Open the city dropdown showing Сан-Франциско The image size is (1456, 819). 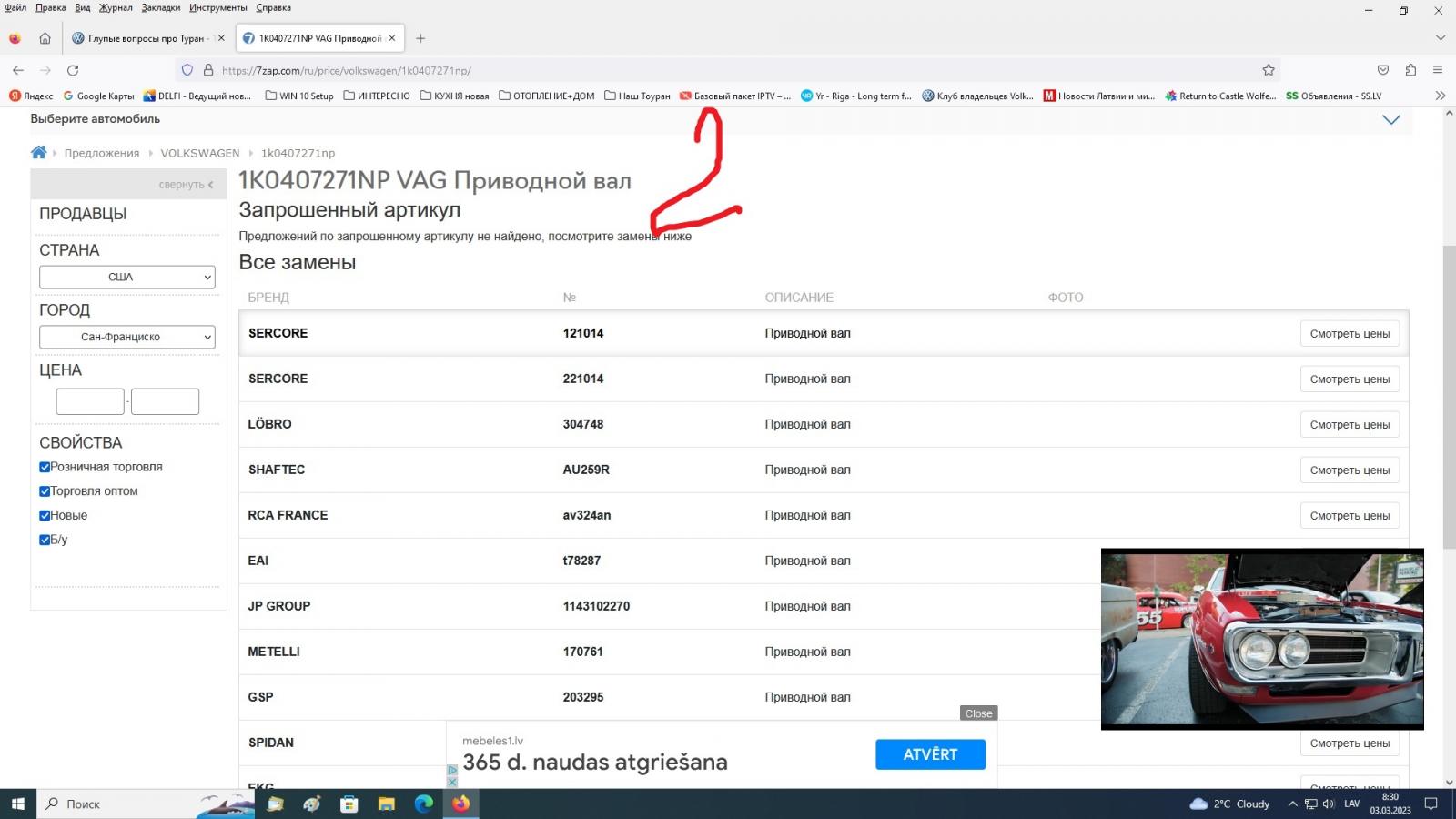pos(127,337)
